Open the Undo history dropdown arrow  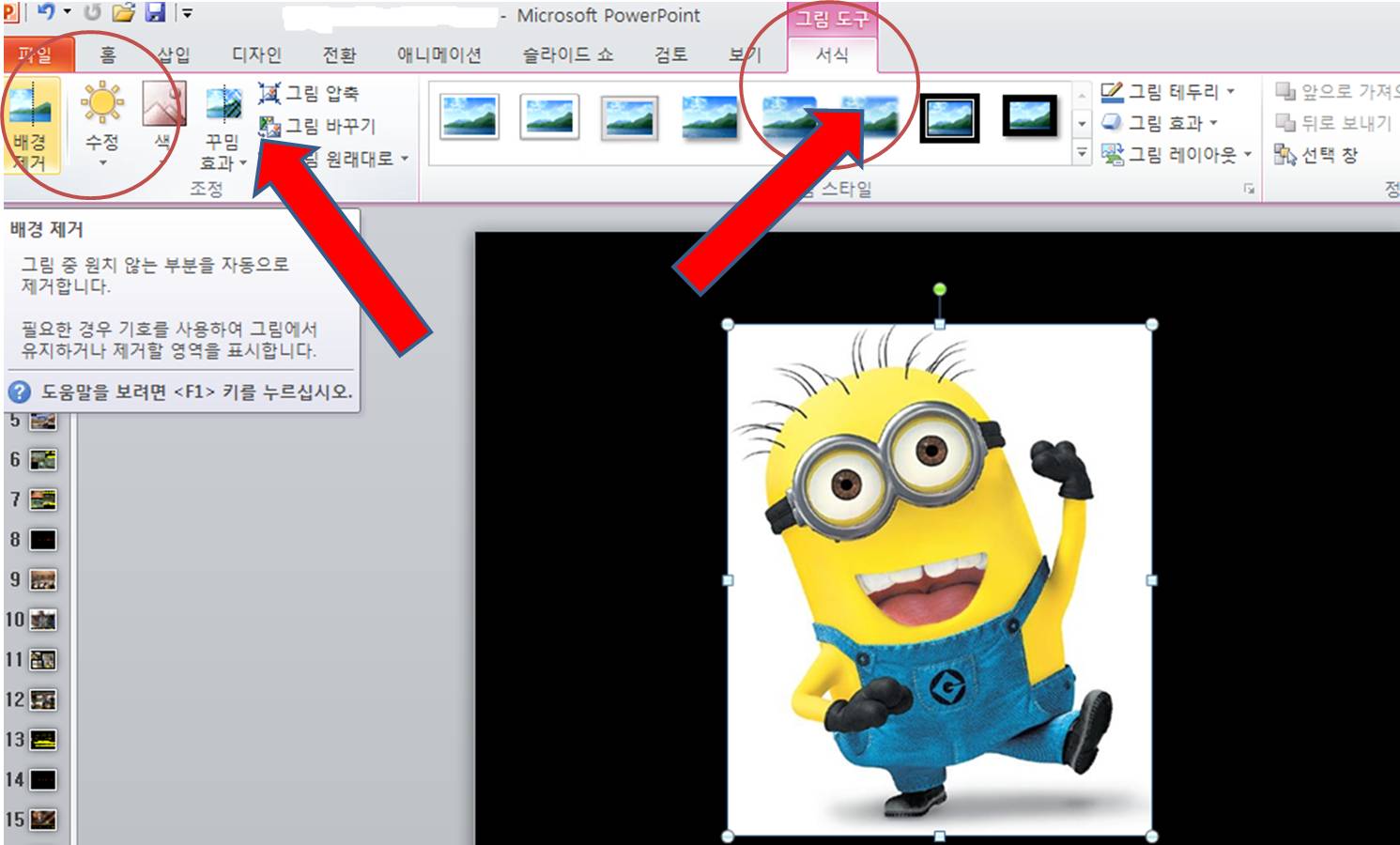(67, 12)
